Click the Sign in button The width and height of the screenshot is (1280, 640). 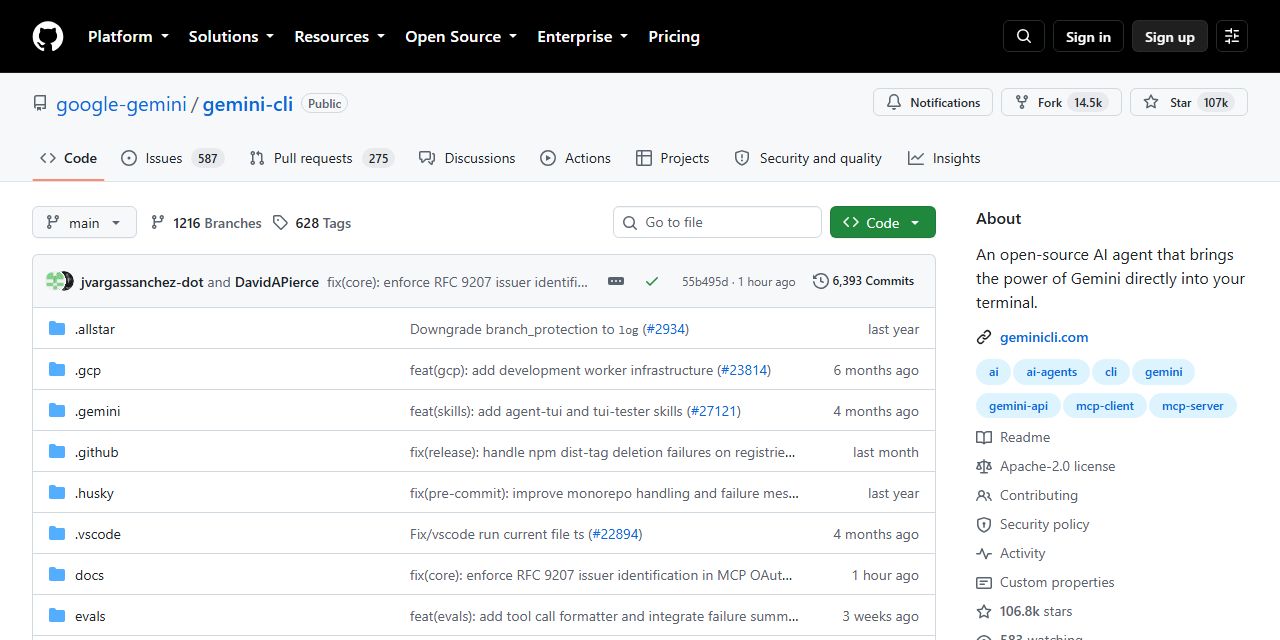pos(1088,36)
